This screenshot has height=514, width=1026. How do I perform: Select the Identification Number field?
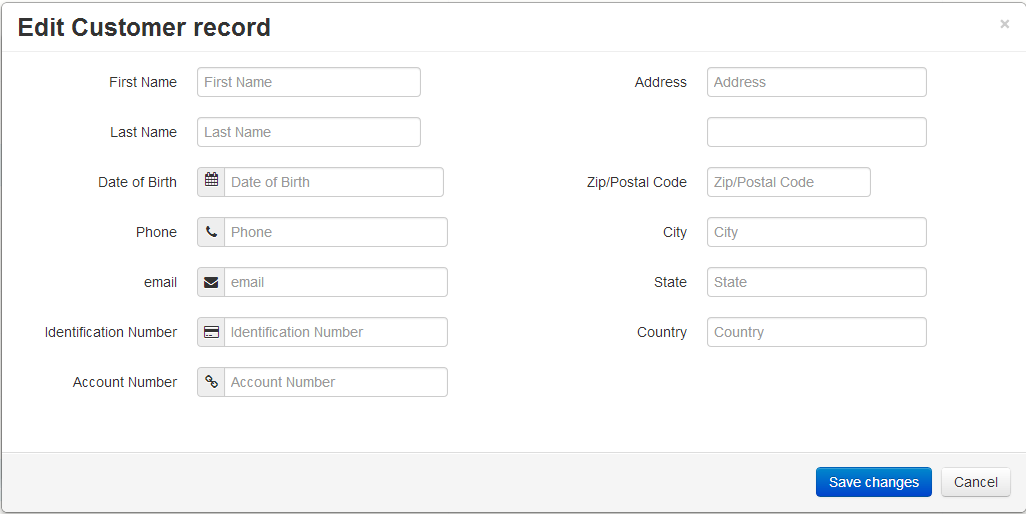pos(336,332)
